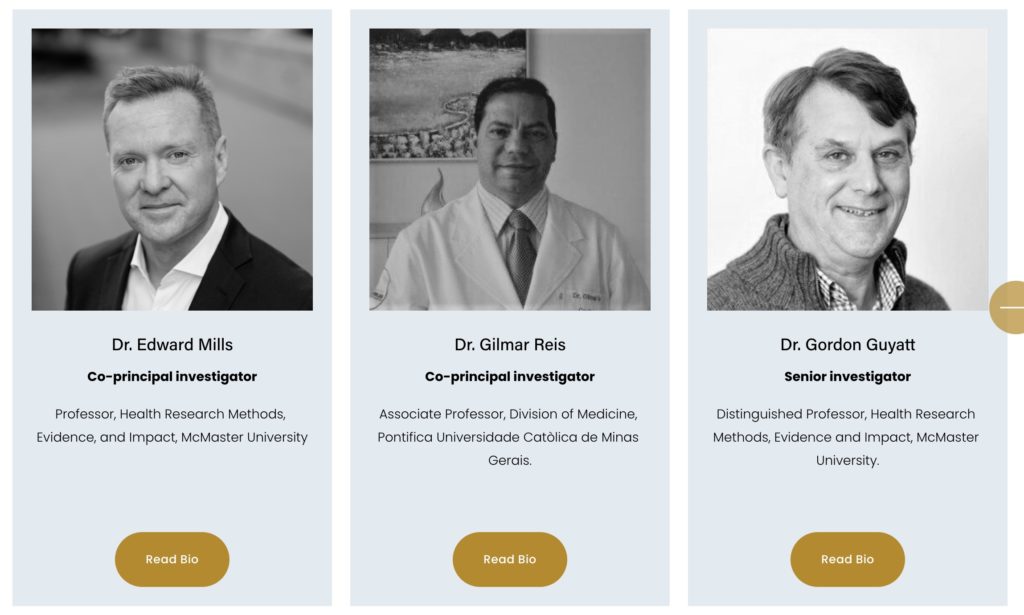Select the Dr. Gilmar Reis name heading
This screenshot has width=1024, height=615.
[x=510, y=345]
